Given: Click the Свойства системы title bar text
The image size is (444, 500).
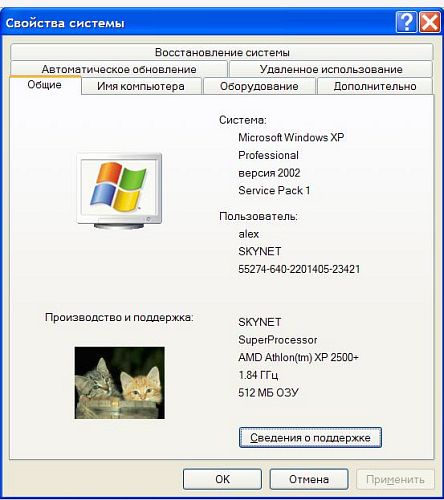Looking at the screenshot, I should pos(65,23).
